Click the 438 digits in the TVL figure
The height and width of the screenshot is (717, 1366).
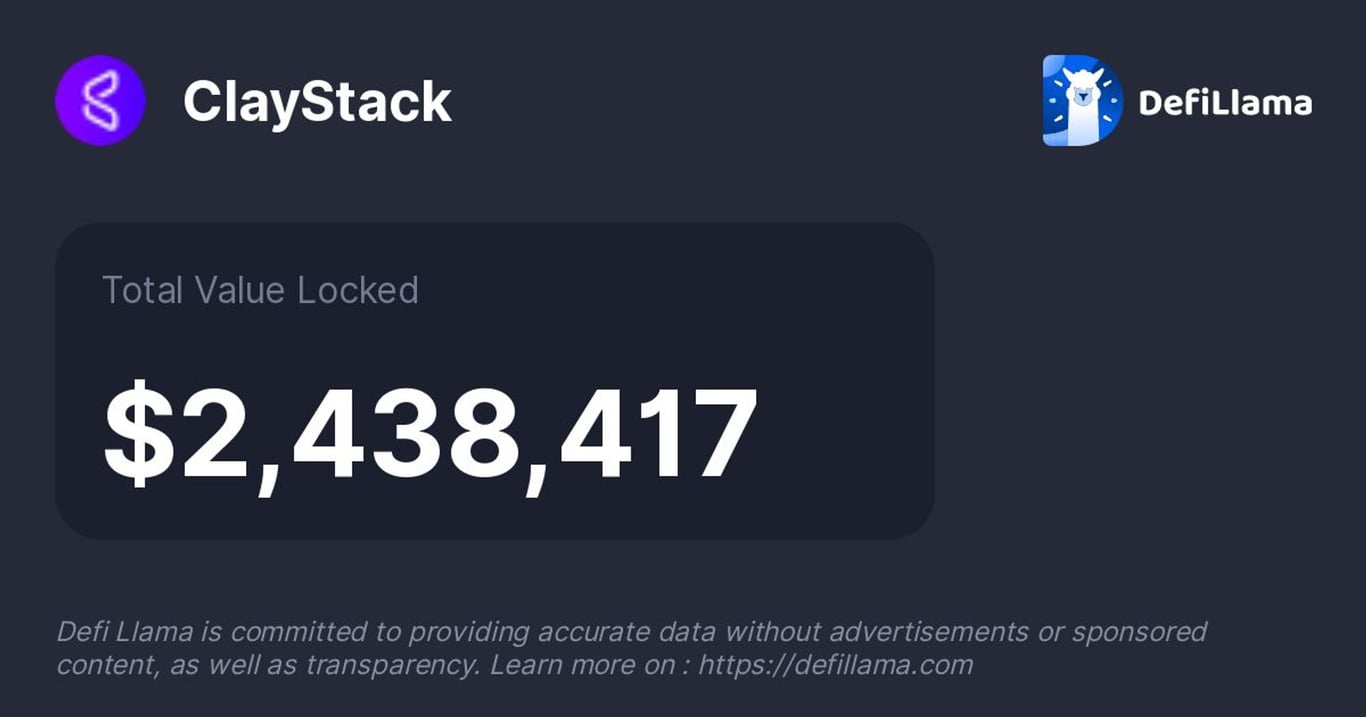406,433
